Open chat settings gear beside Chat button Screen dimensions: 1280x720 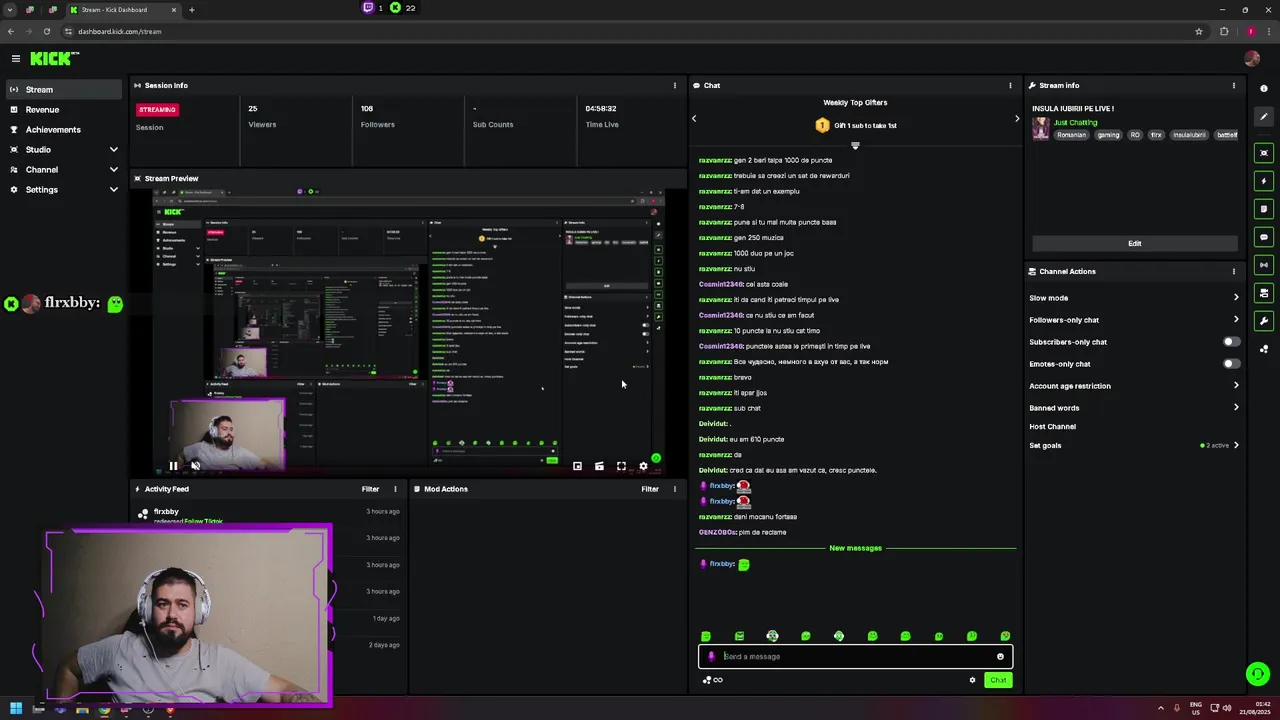(x=972, y=680)
